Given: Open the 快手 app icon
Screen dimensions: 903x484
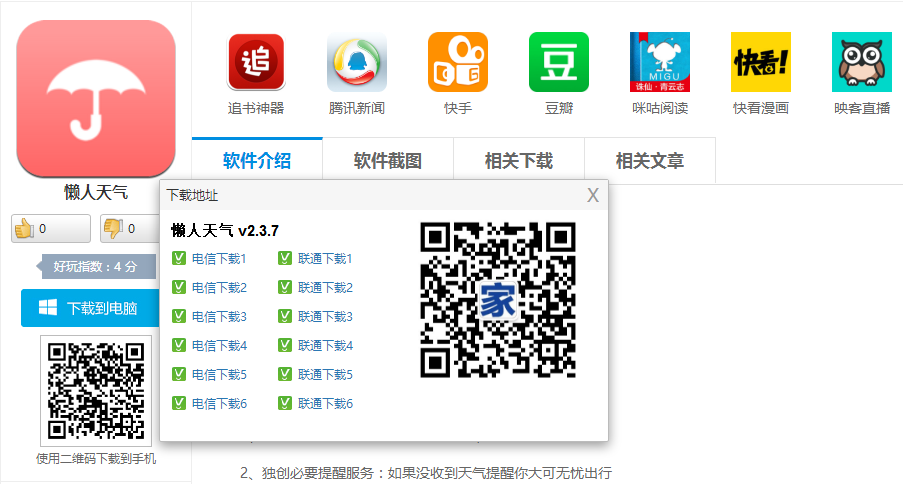Looking at the screenshot, I should click(x=458, y=62).
